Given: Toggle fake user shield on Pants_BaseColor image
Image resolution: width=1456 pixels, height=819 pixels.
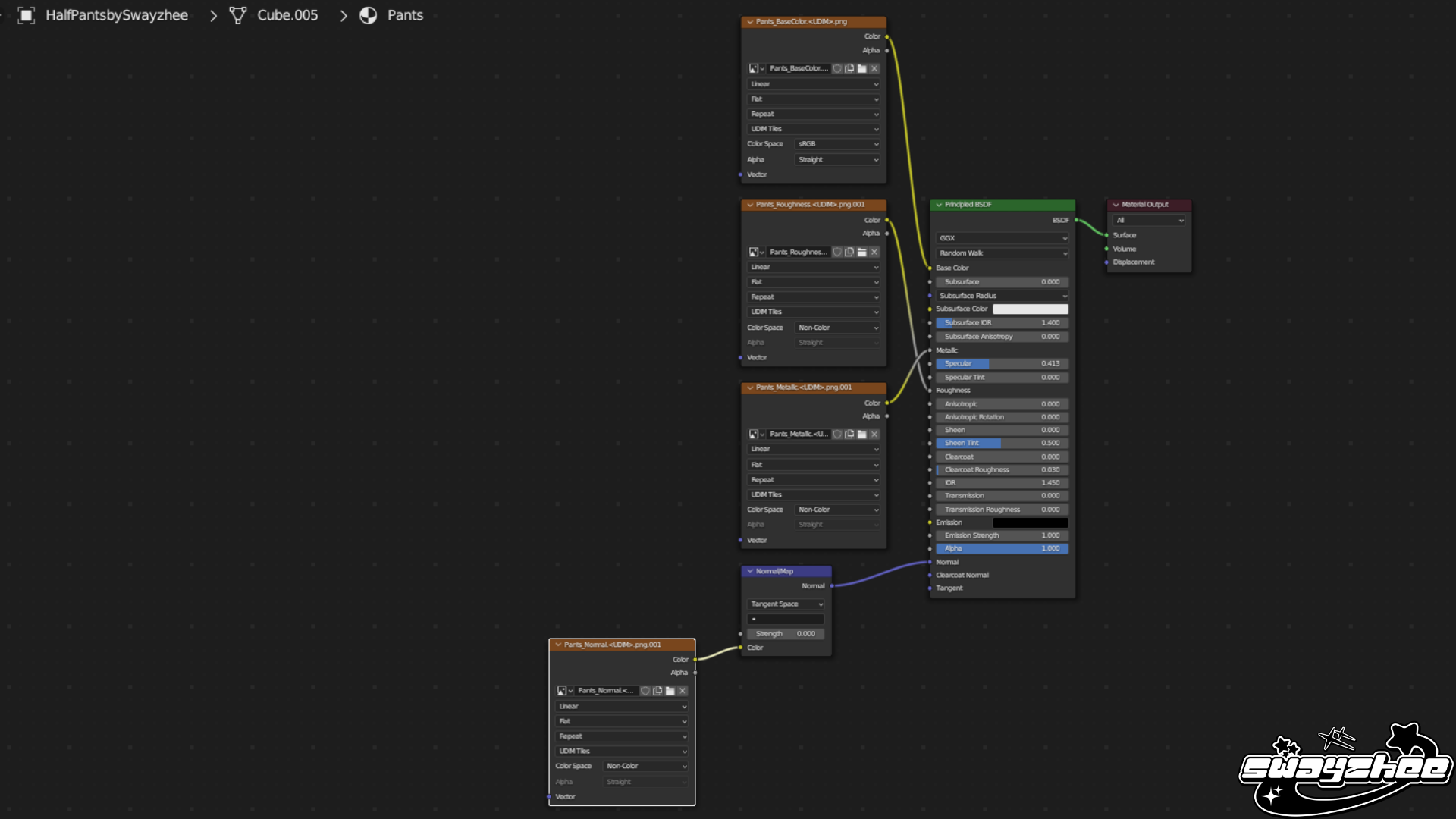Looking at the screenshot, I should coord(837,68).
